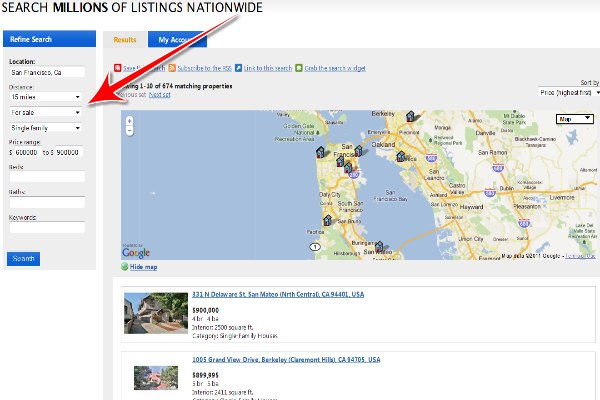Click house marker near San Mateo on map

point(379,246)
